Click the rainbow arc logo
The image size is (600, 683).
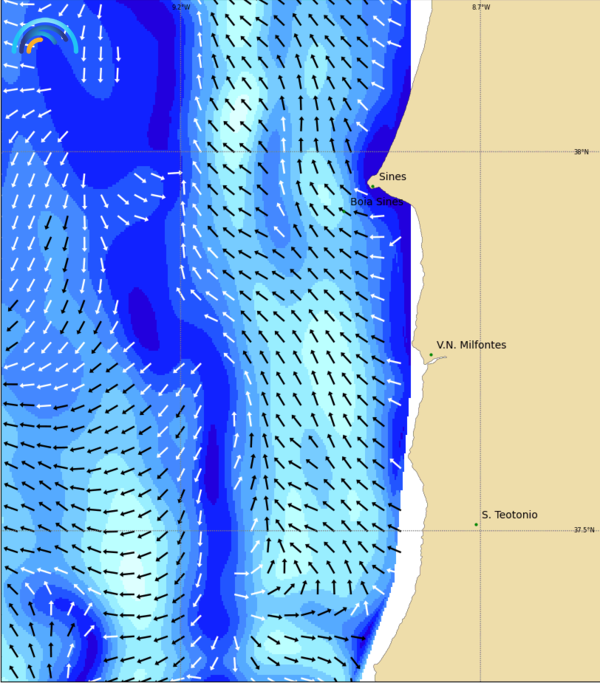pyautogui.click(x=44, y=36)
